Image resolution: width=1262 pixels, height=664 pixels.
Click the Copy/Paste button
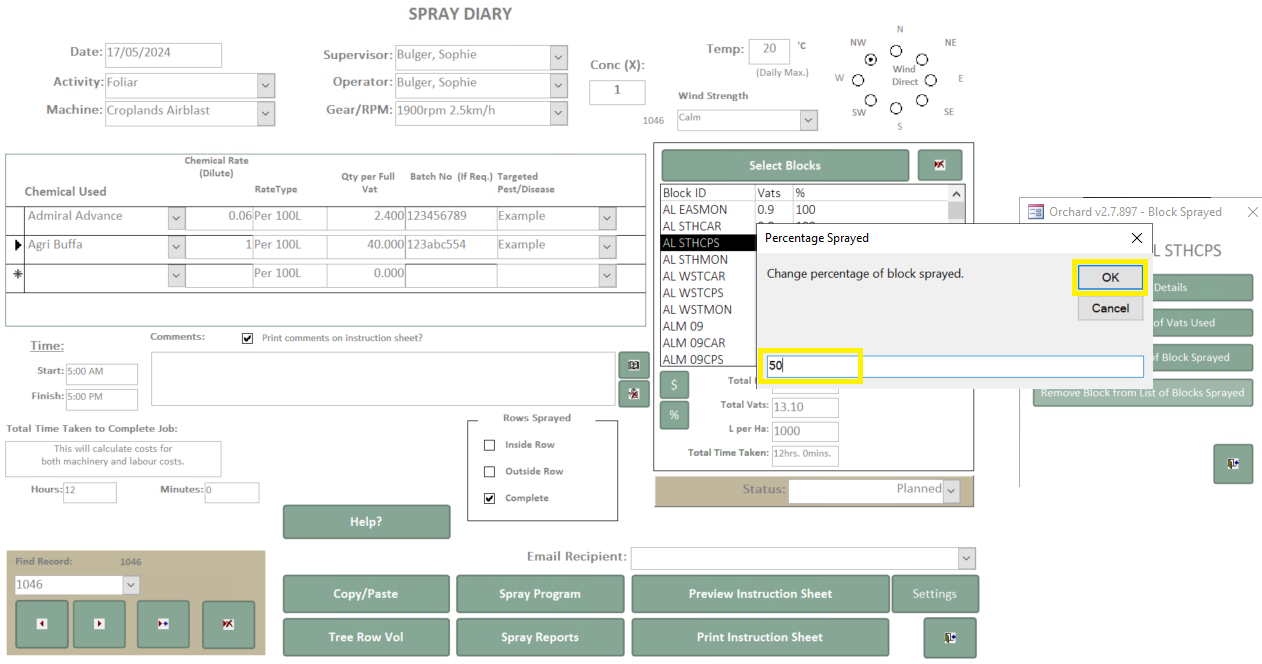point(366,594)
